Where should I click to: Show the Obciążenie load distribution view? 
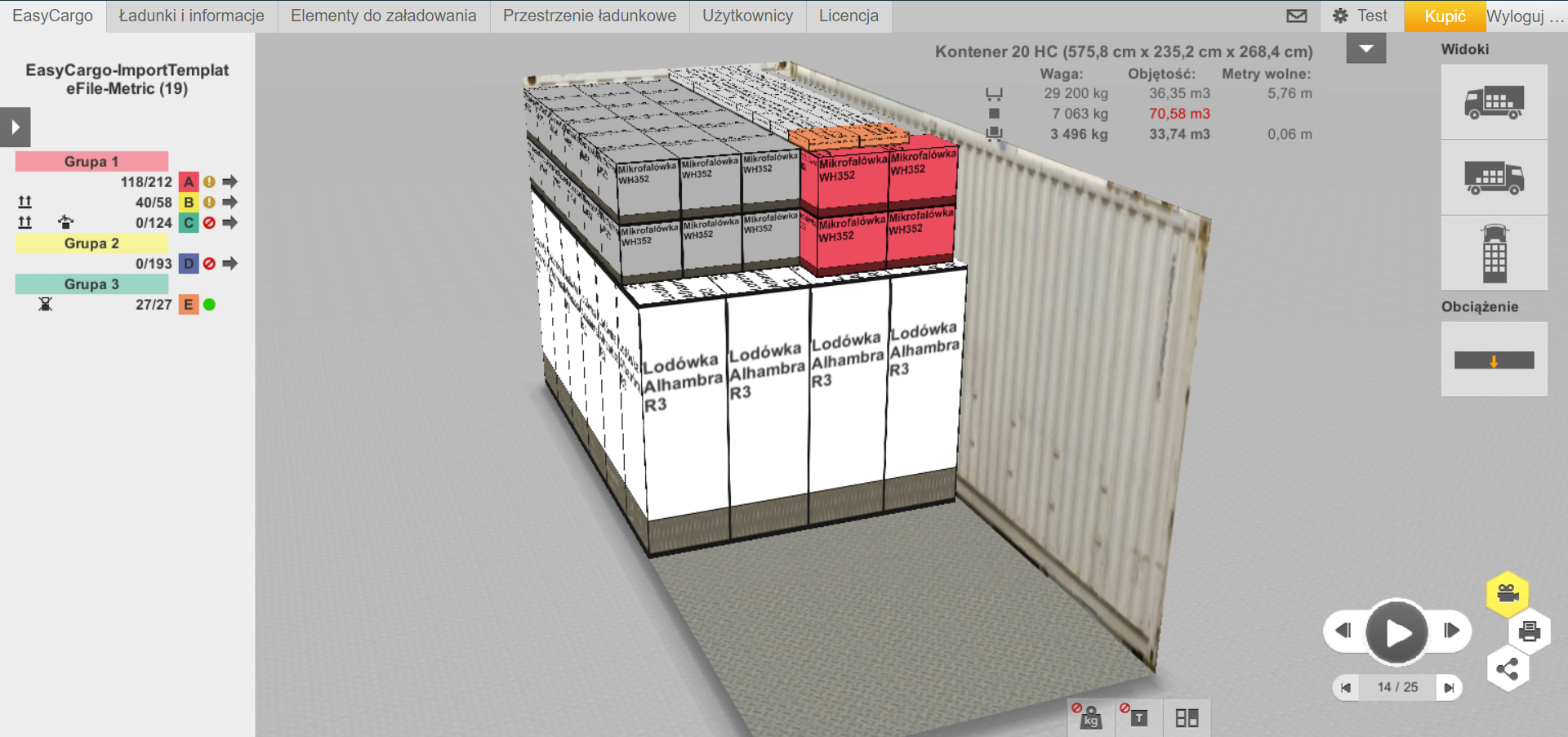click(x=1494, y=360)
